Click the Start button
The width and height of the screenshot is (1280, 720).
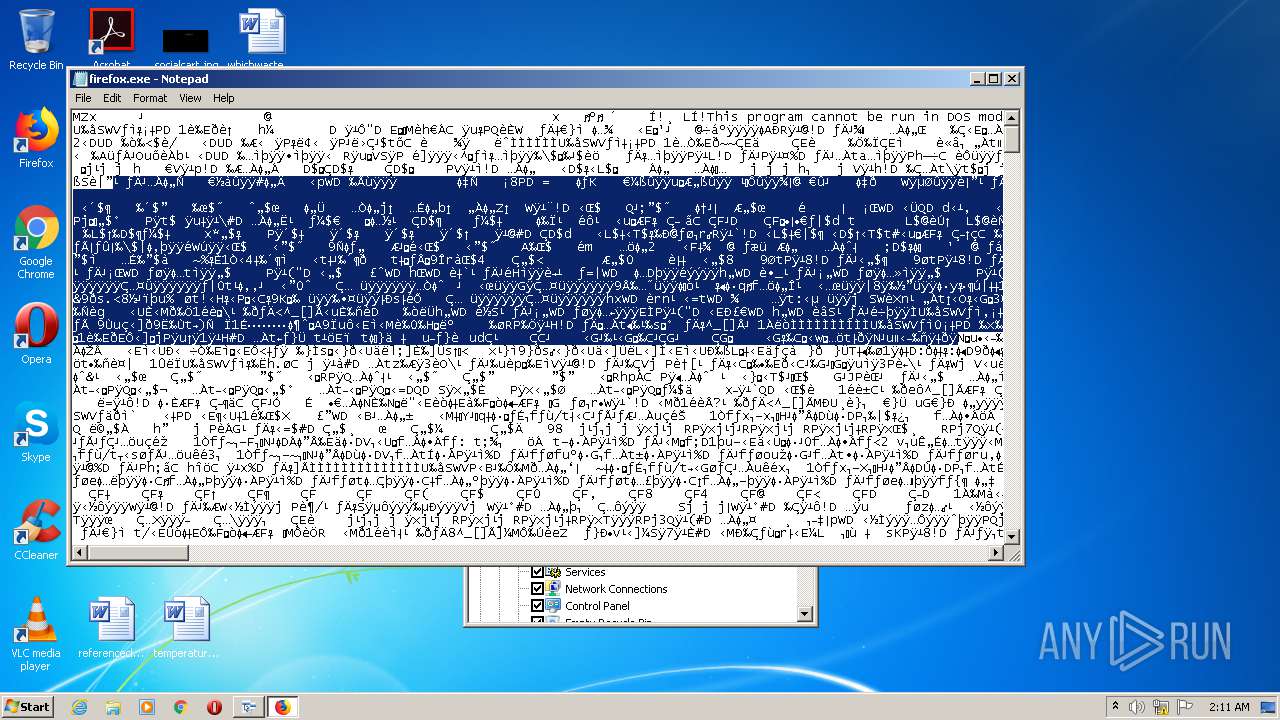(28, 707)
